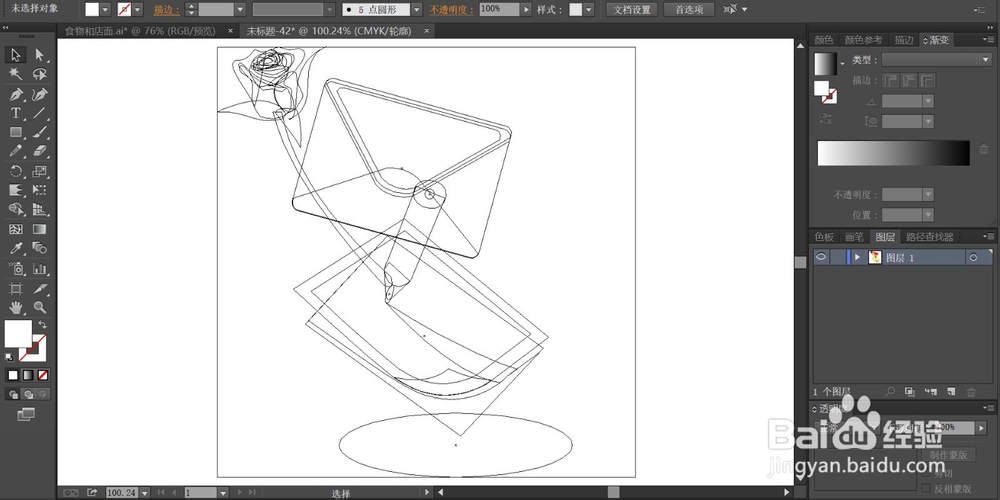Screen dimensions: 1000x500
Task: Select the Column Graph tool
Action: tap(40, 268)
